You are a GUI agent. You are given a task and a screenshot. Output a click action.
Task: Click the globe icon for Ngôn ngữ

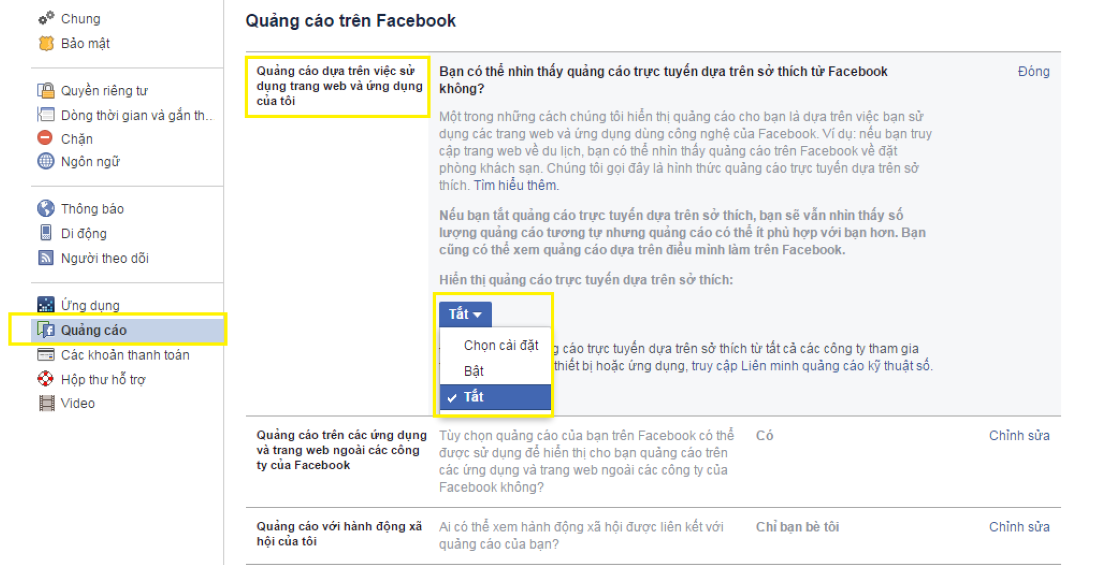coord(46,162)
